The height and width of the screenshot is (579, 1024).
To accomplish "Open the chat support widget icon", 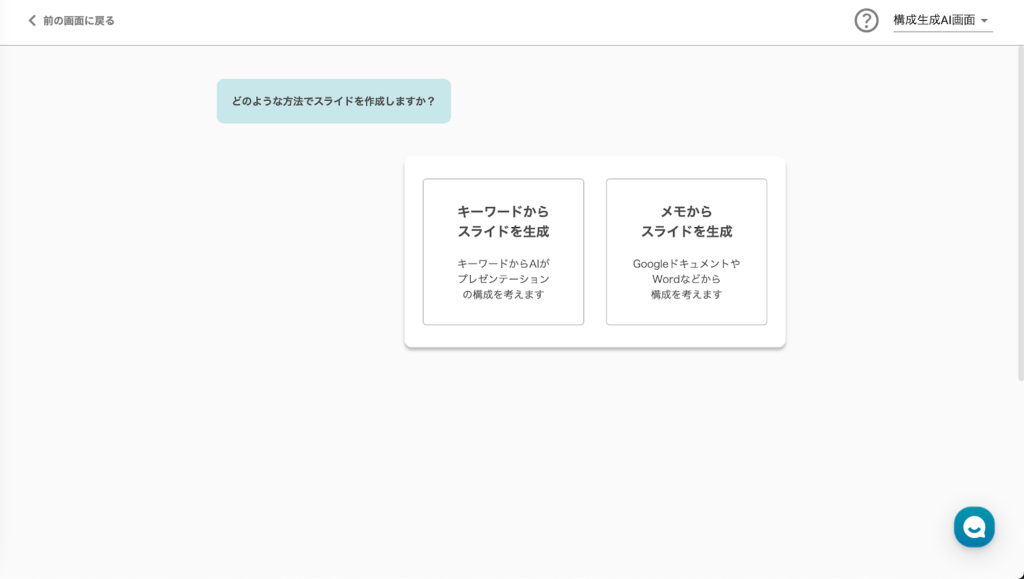I will (x=973, y=526).
